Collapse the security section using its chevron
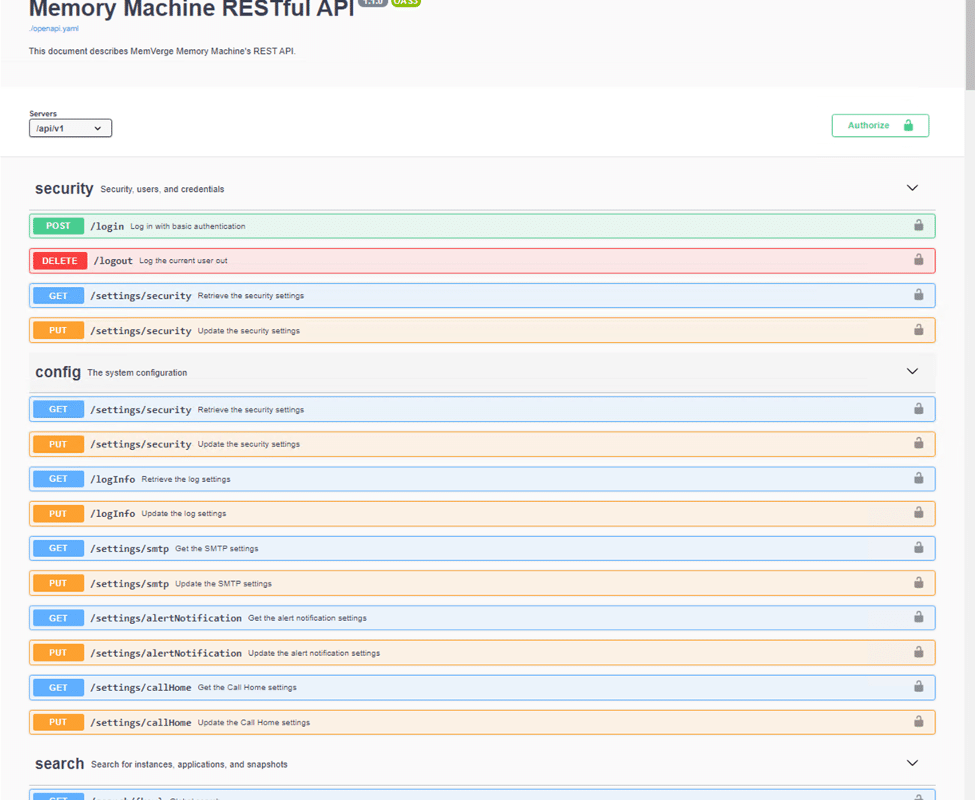Image resolution: width=977 pixels, height=800 pixels. click(912, 188)
